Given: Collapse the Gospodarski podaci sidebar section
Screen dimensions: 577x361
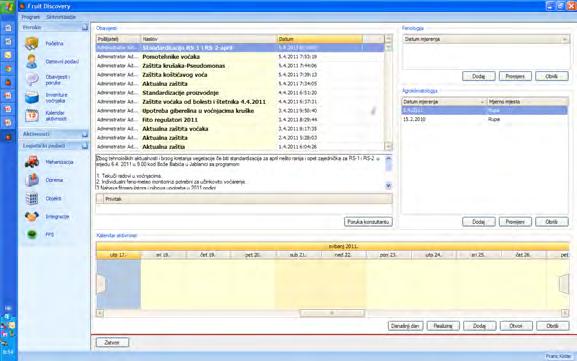Looking at the screenshot, I should click(85, 146).
